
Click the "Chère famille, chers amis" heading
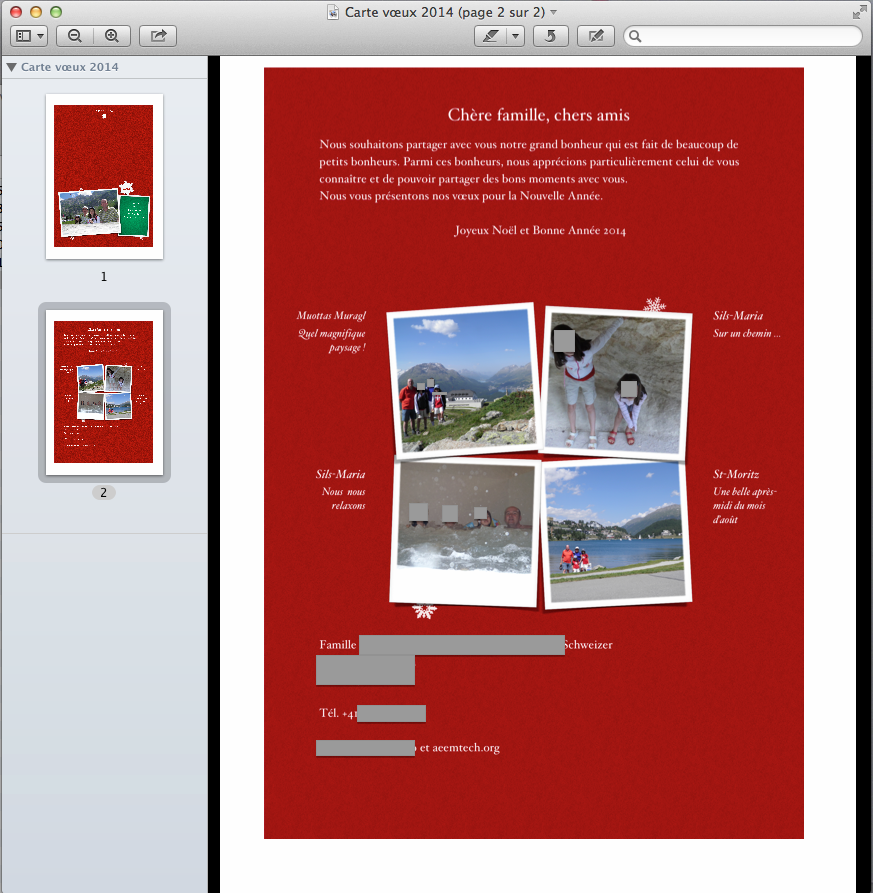[x=538, y=116]
